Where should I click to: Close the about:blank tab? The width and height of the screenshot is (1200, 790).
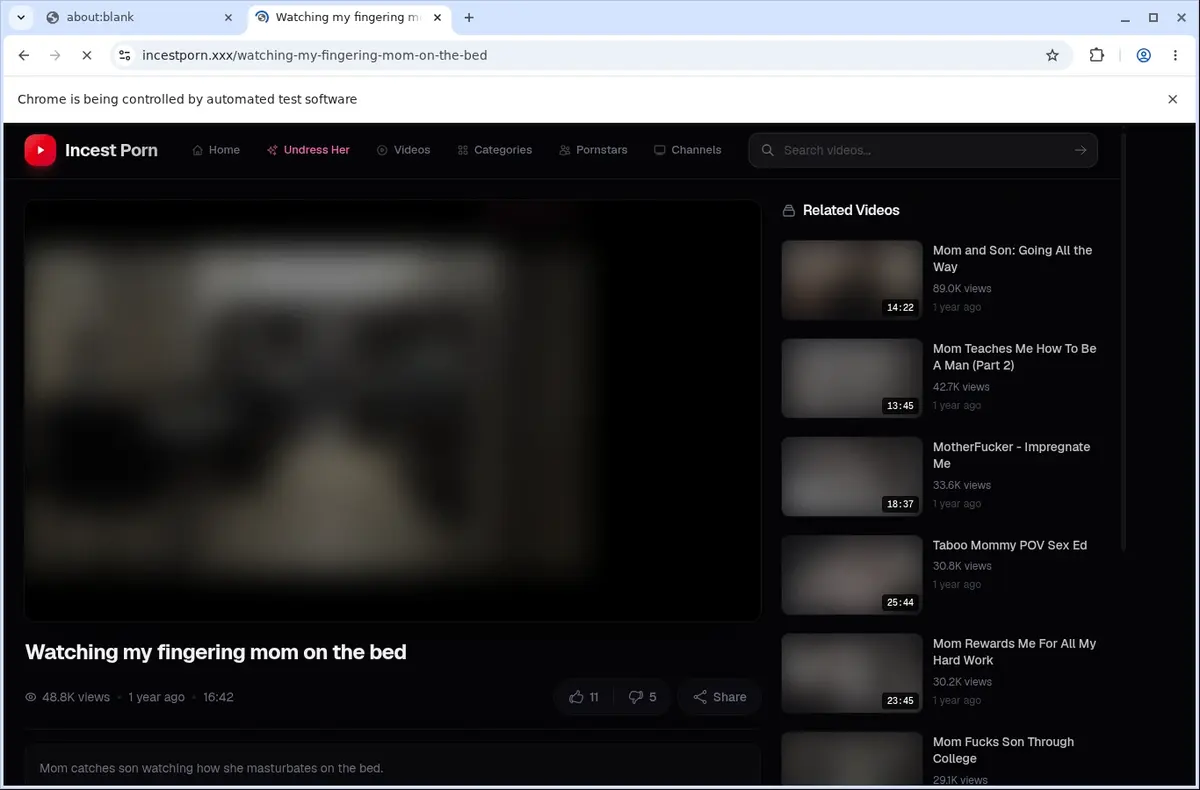(x=228, y=17)
